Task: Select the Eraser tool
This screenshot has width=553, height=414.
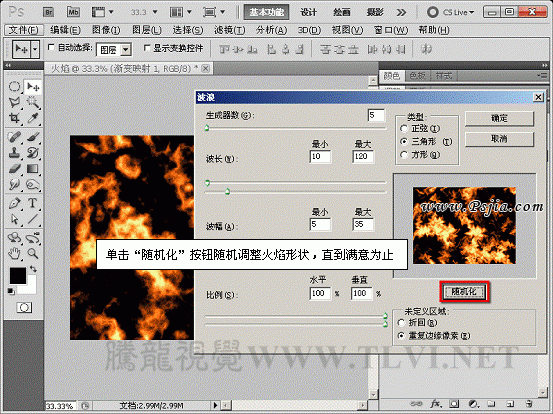Action: (x=14, y=169)
